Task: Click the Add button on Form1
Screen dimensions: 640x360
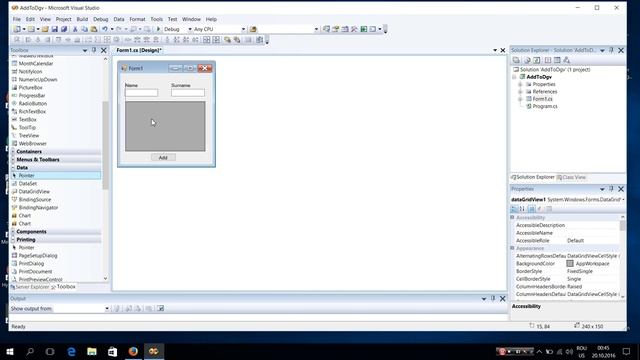Action: [x=163, y=158]
